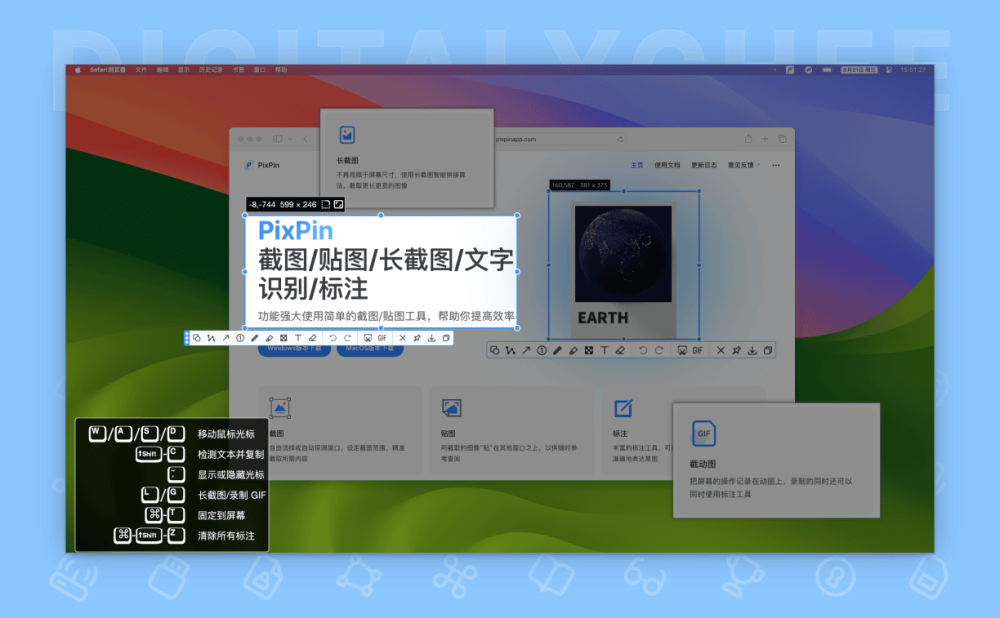Image resolution: width=1000 pixels, height=618 pixels.
Task: Start GIF recording from EARTH selection toolbar
Action: point(698,350)
